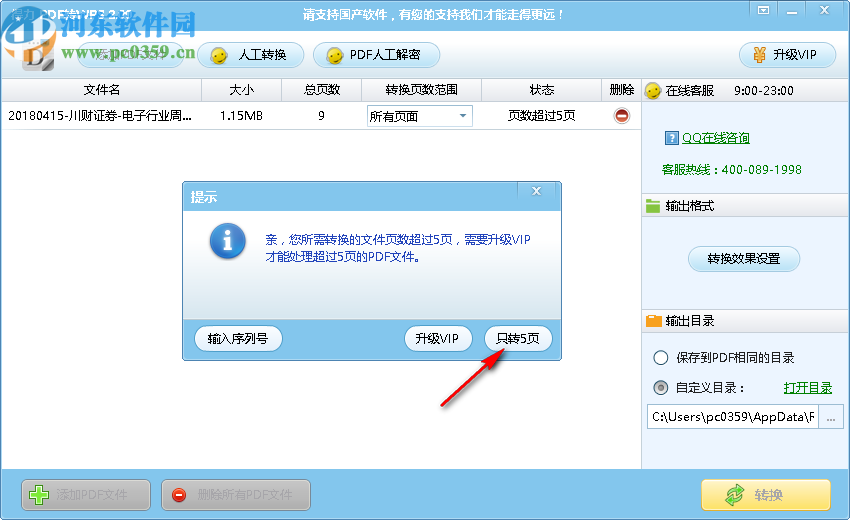850x520 pixels.
Task: Click the output path input field
Action: click(733, 416)
